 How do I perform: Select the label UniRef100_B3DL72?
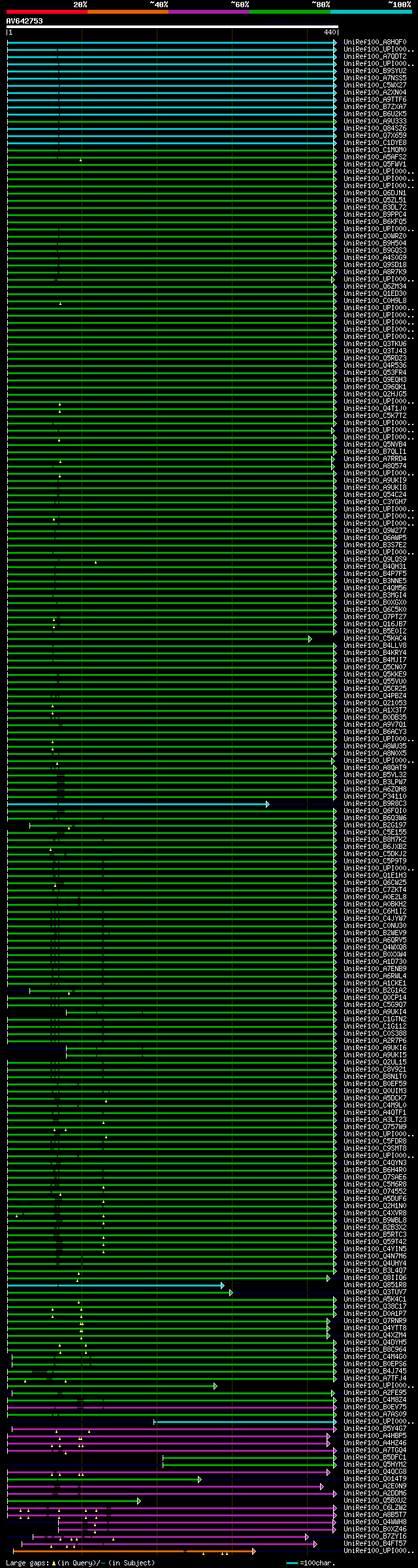375,207
